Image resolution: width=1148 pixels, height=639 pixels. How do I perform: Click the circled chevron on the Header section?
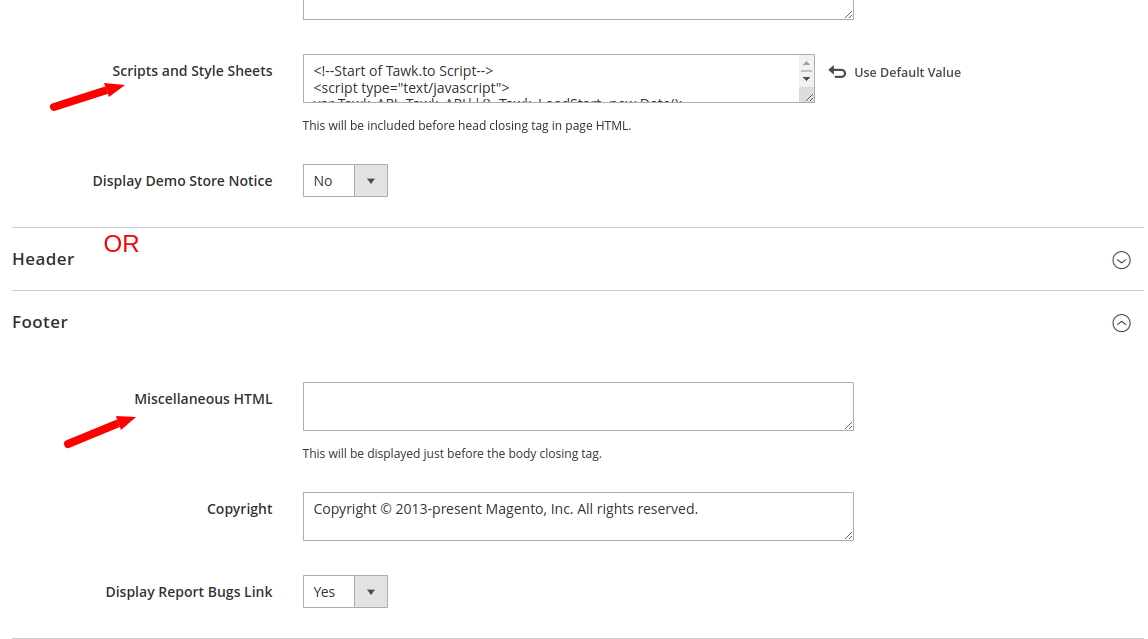tap(1121, 259)
